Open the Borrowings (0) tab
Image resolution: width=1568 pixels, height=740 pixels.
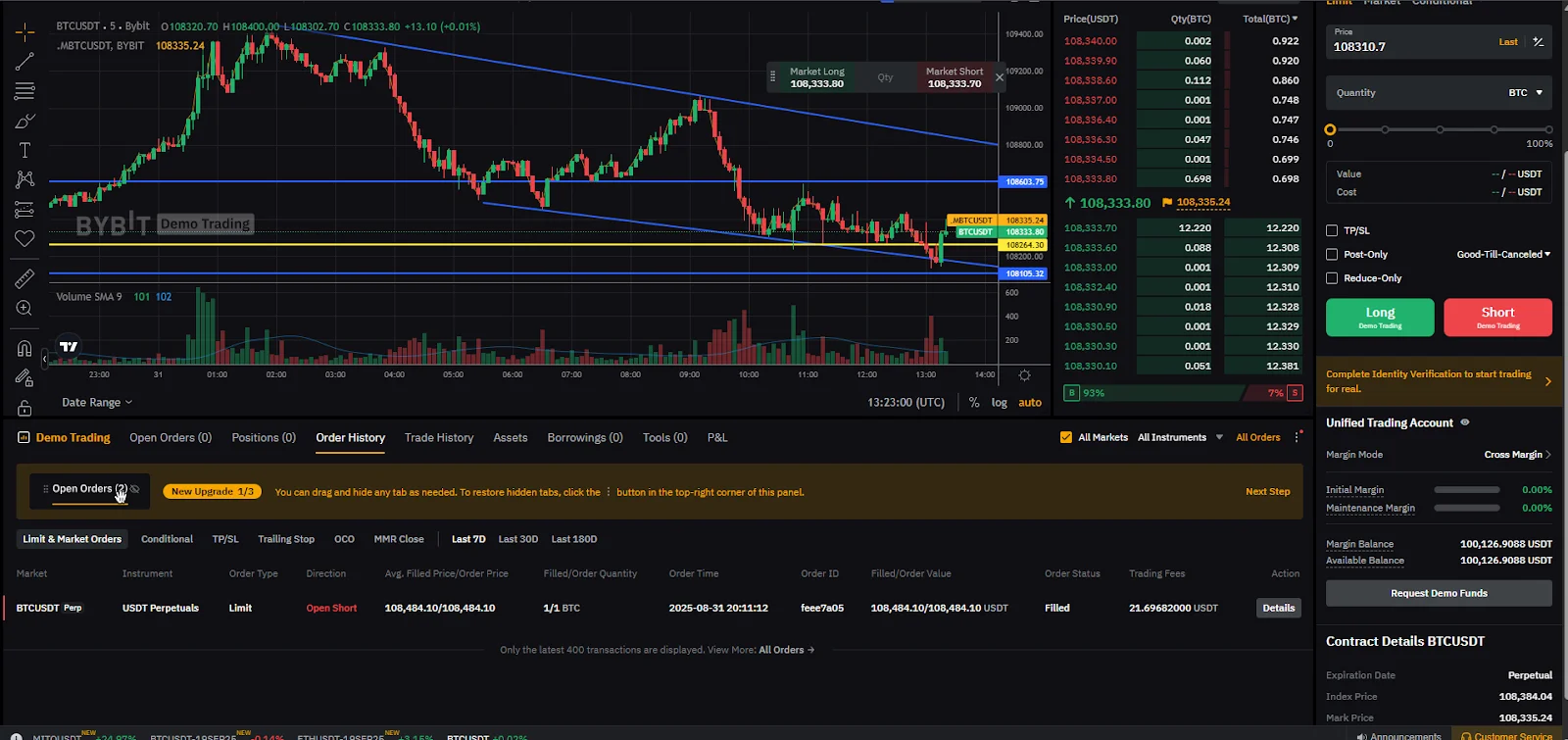click(585, 438)
